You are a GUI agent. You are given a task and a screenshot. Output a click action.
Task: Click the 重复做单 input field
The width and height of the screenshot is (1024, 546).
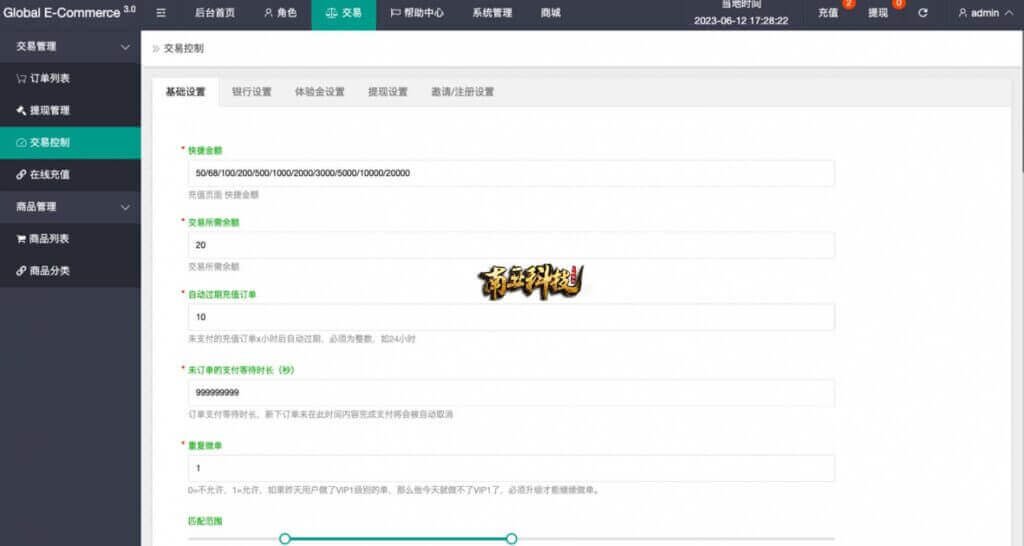pos(510,468)
